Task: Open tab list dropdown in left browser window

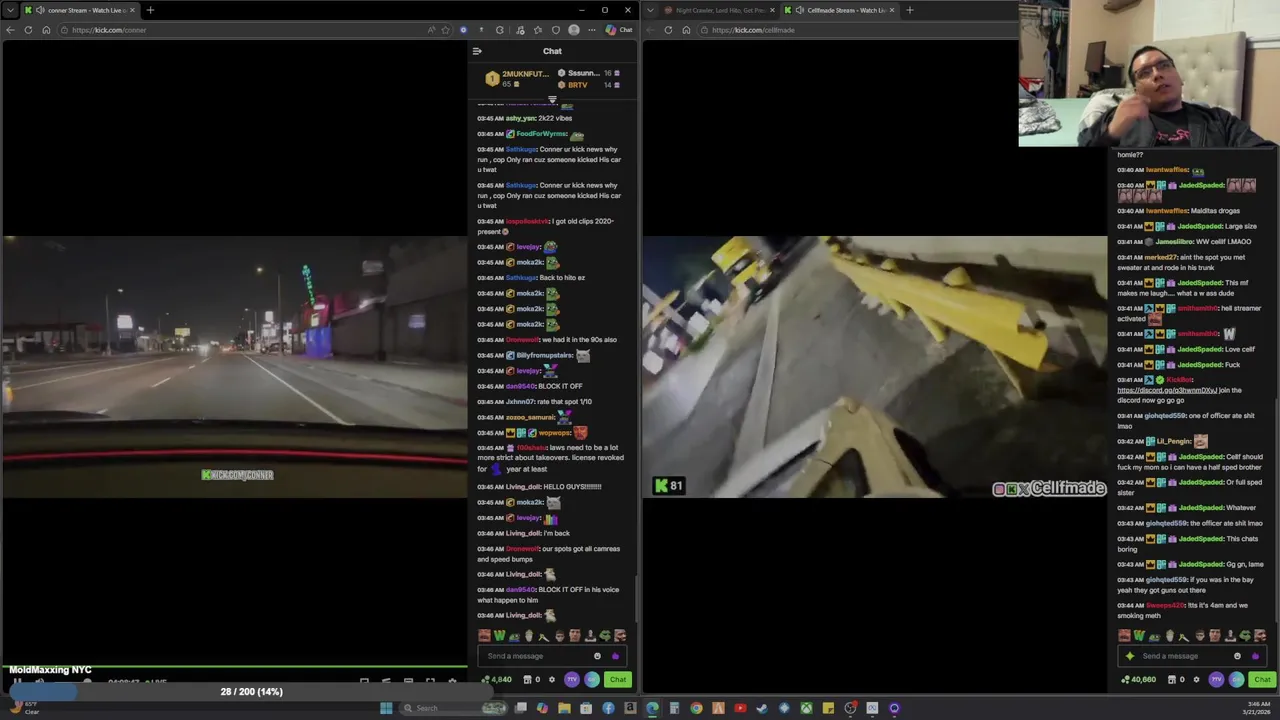Action: (x=10, y=10)
